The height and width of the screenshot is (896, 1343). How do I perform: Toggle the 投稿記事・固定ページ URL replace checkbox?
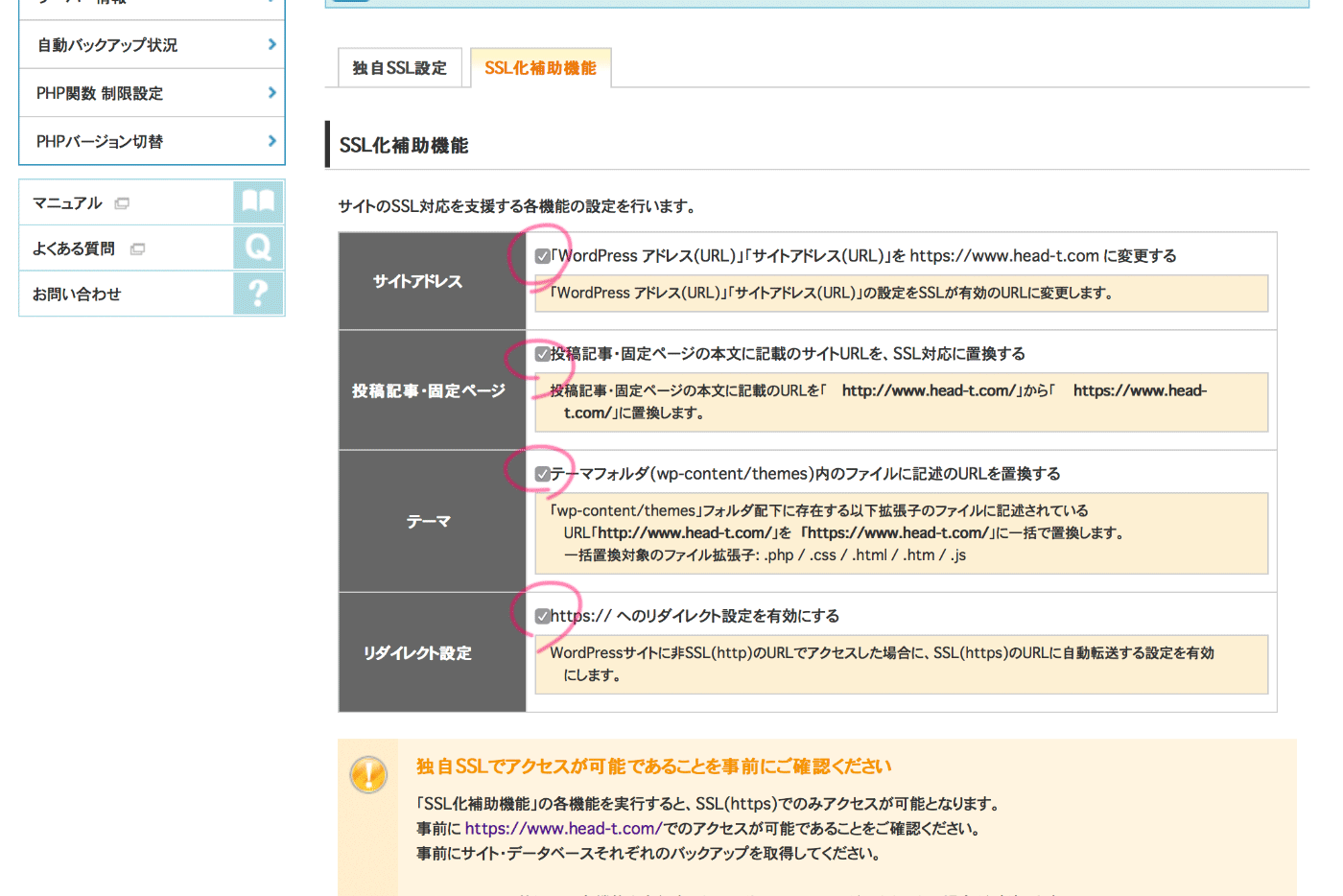tap(542, 354)
